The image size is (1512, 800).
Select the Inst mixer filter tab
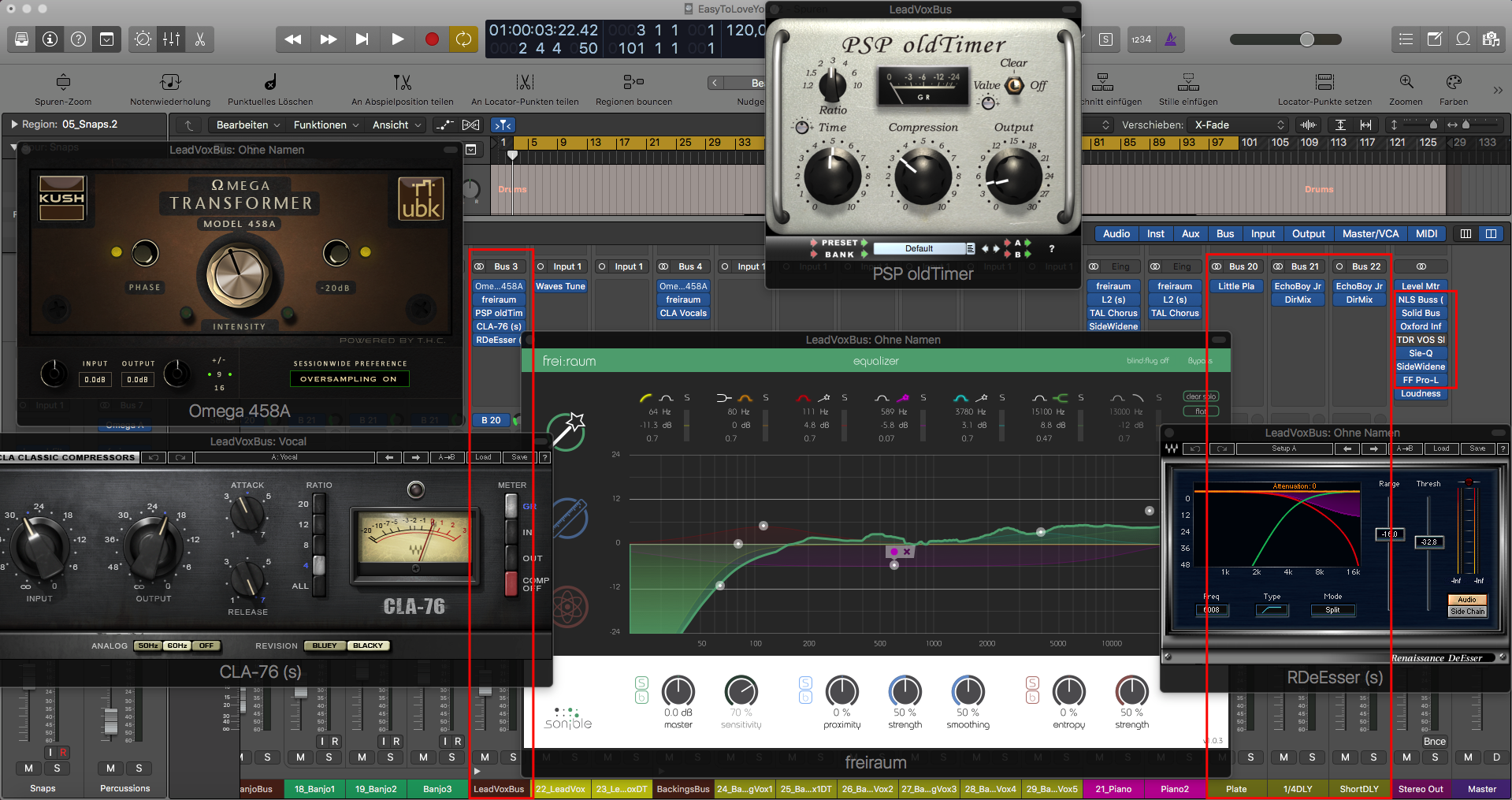coord(1155,234)
